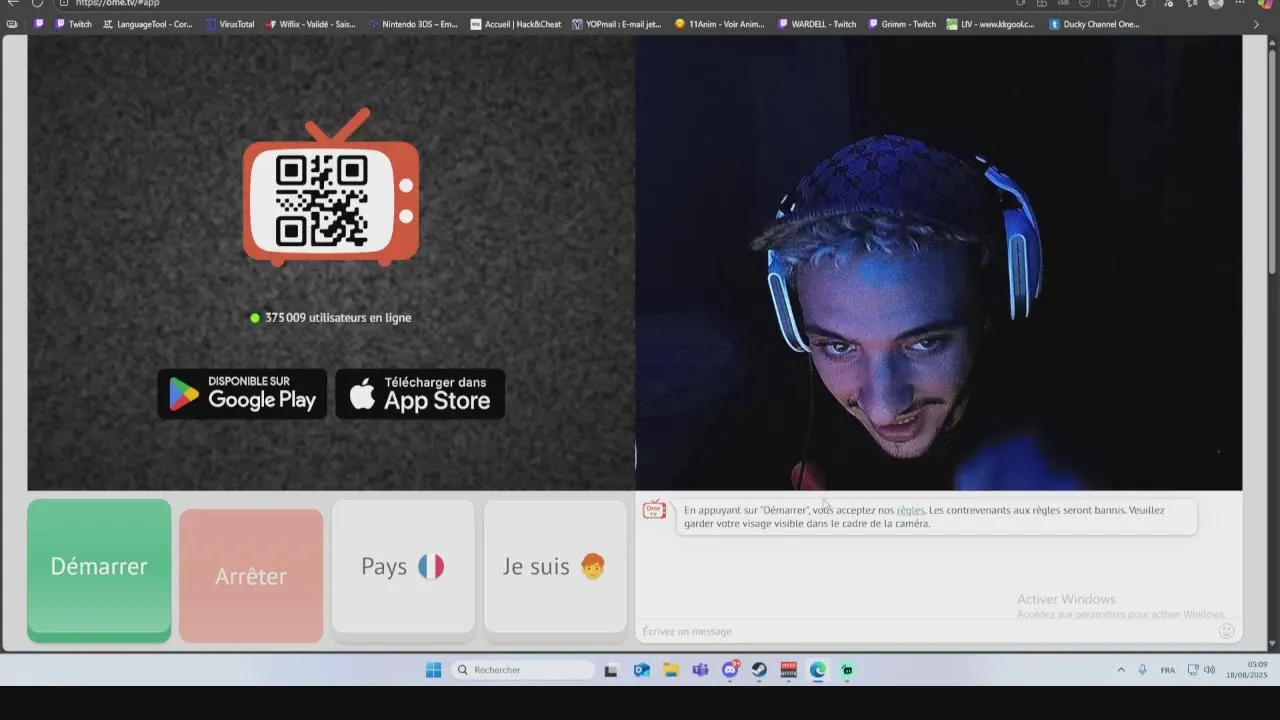The image size is (1280, 720).
Task: Open Steam from the taskbar
Action: [759, 670]
